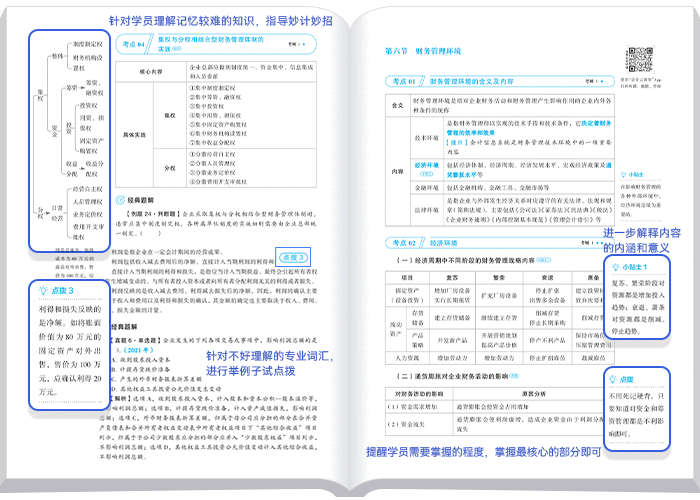Click the 小贴士1 callout box text
The width and height of the screenshot is (700, 500).
642,304
